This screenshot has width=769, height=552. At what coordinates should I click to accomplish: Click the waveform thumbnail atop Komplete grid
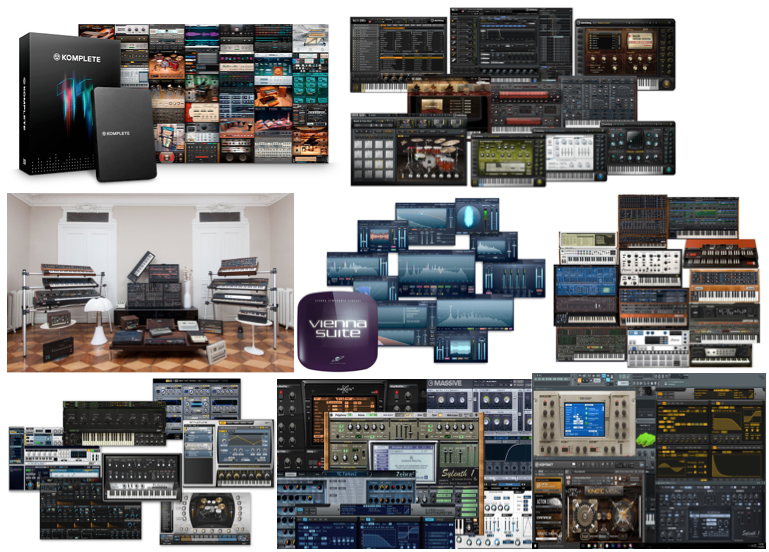tap(202, 33)
